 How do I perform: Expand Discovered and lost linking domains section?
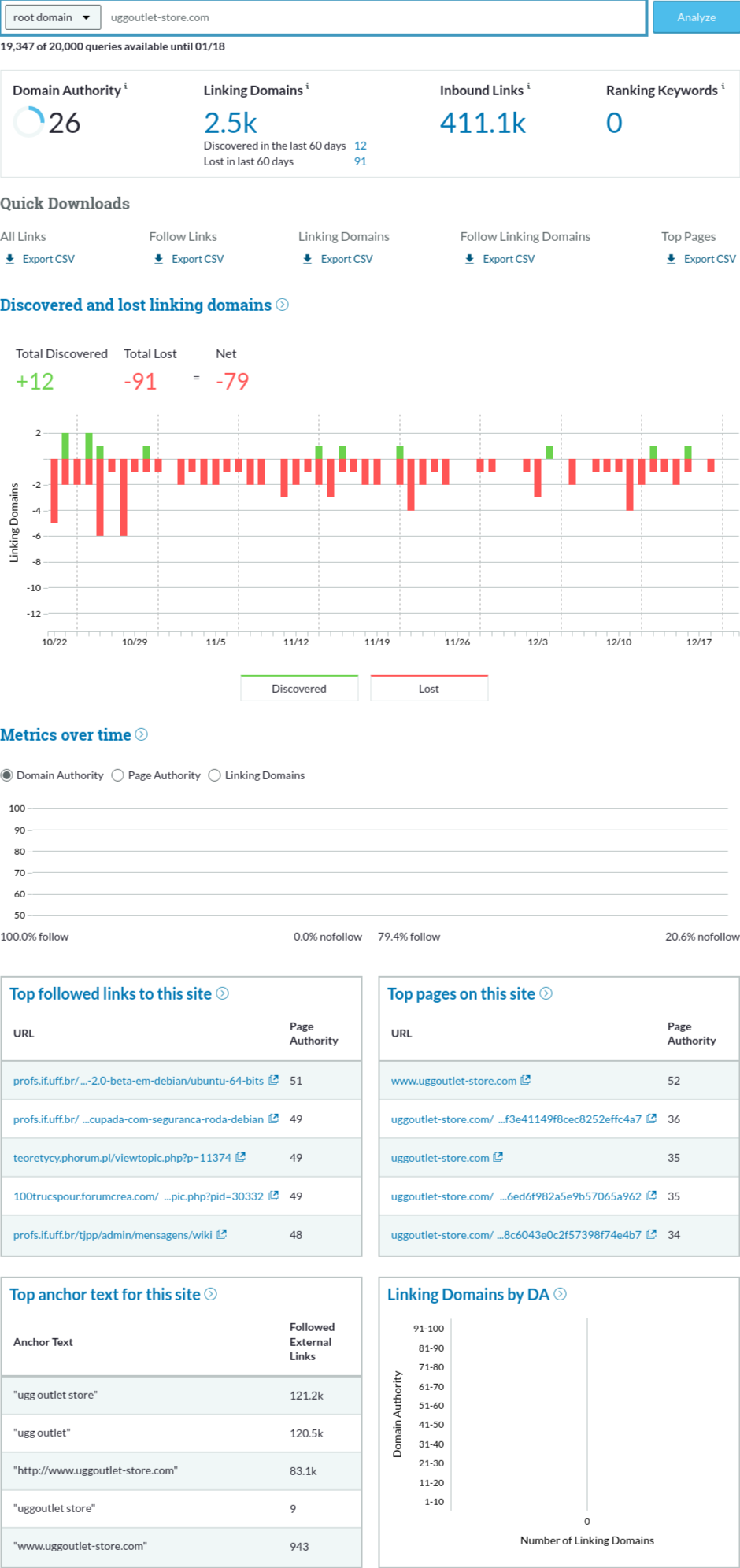tap(283, 305)
